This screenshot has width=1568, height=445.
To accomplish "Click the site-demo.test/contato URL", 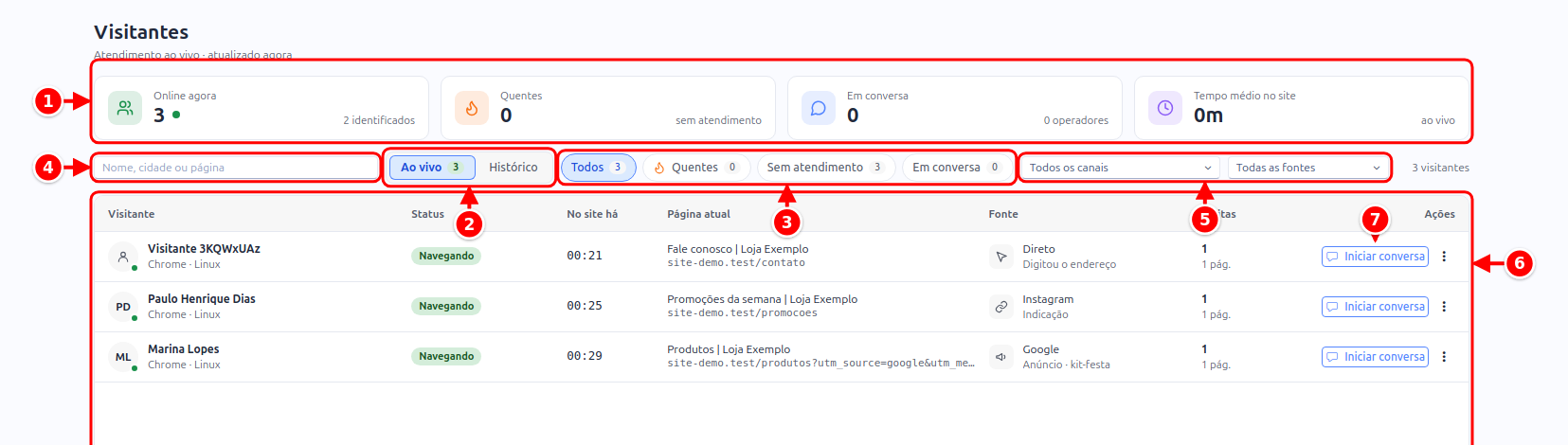I will pos(736,263).
